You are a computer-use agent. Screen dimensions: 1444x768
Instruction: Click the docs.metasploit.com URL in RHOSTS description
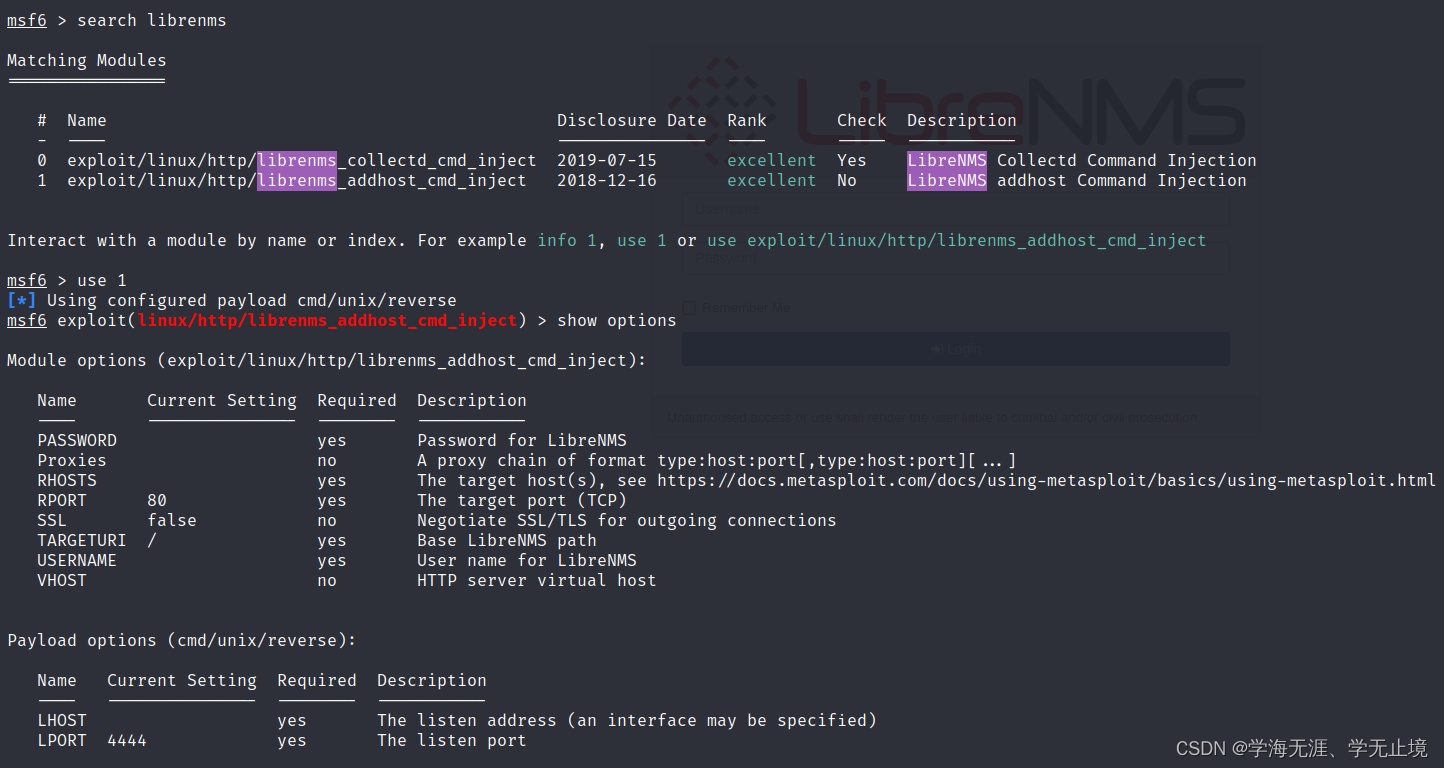point(1047,481)
